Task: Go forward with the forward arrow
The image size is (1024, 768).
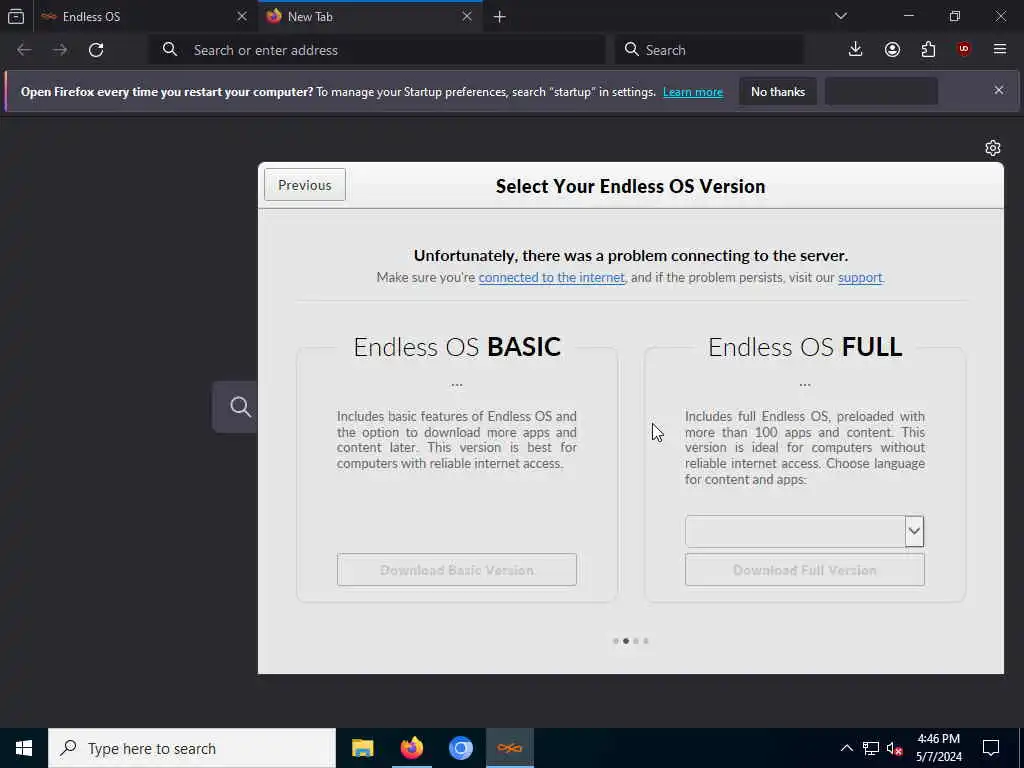Action: pos(60,50)
